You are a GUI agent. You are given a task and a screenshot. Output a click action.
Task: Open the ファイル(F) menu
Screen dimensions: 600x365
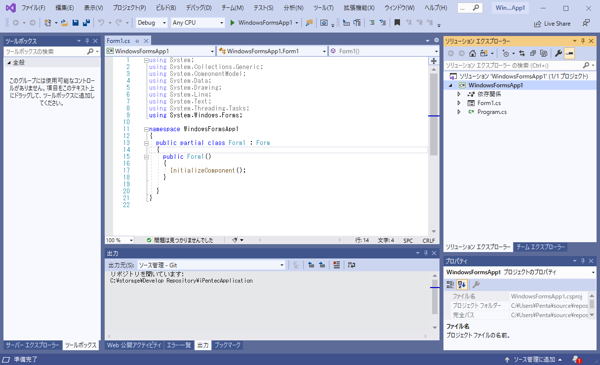tap(33, 8)
